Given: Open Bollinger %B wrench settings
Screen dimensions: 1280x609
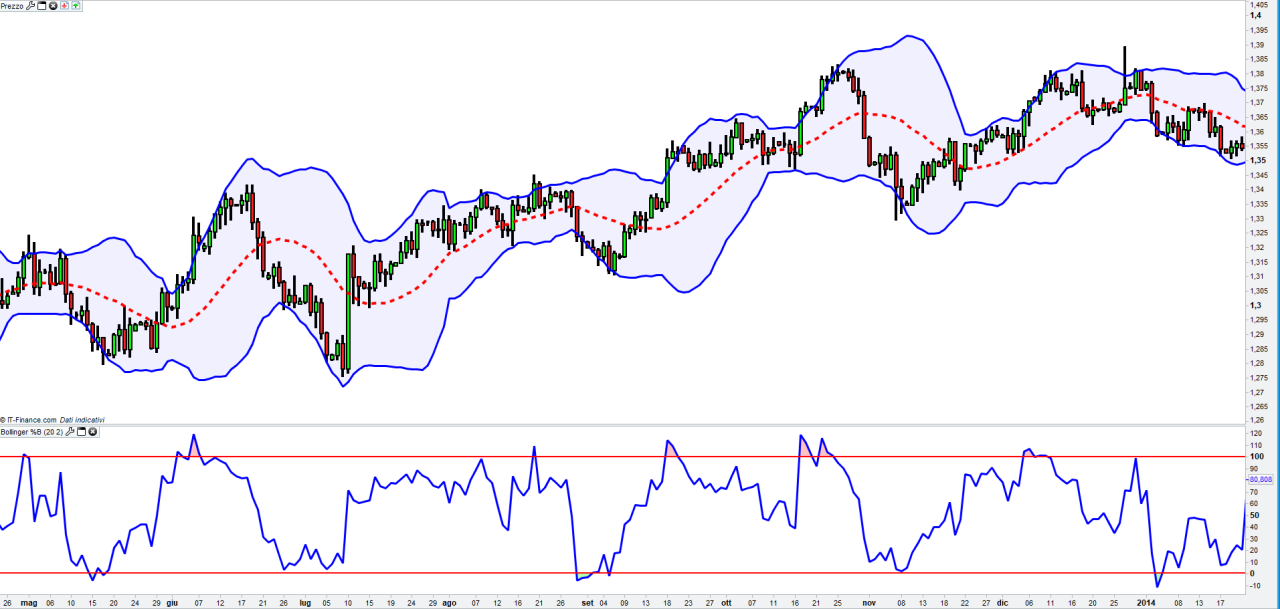Looking at the screenshot, I should click(x=70, y=432).
